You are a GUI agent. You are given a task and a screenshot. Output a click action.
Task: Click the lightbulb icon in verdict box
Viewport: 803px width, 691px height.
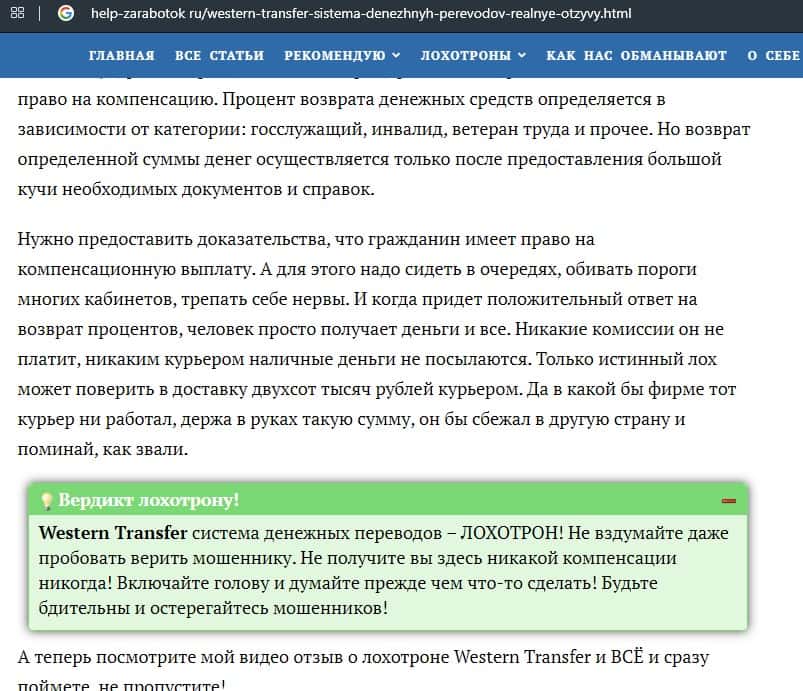pos(46,500)
